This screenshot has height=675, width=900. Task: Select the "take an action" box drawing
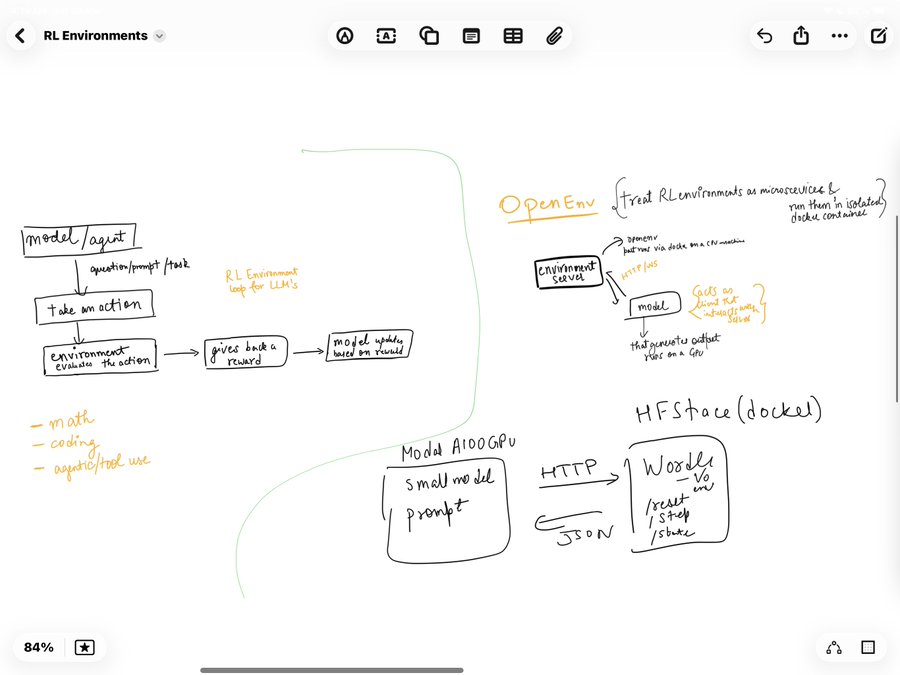tap(94, 309)
